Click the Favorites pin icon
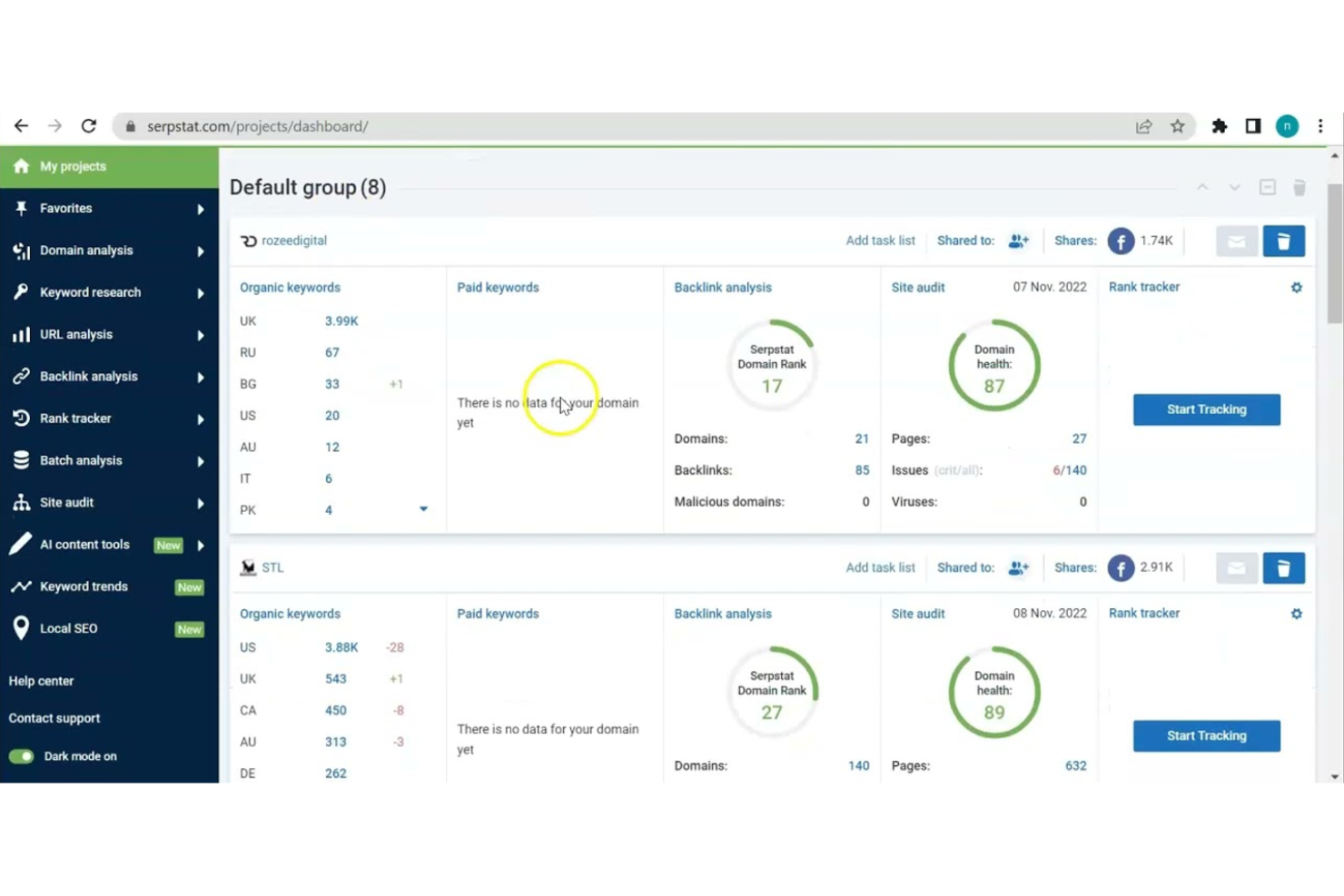Screen dimensions: 1344x896 click(21, 209)
